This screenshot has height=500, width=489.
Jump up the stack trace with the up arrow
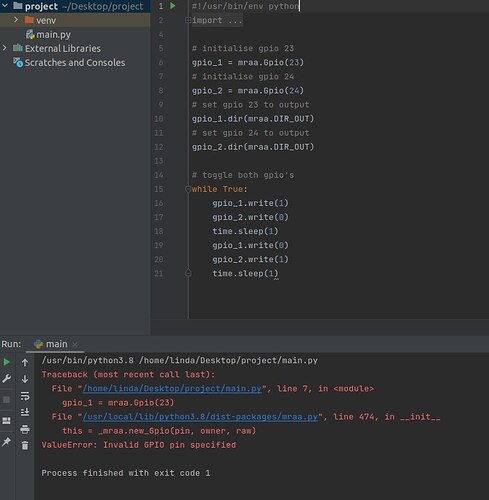pyautogui.click(x=25, y=363)
